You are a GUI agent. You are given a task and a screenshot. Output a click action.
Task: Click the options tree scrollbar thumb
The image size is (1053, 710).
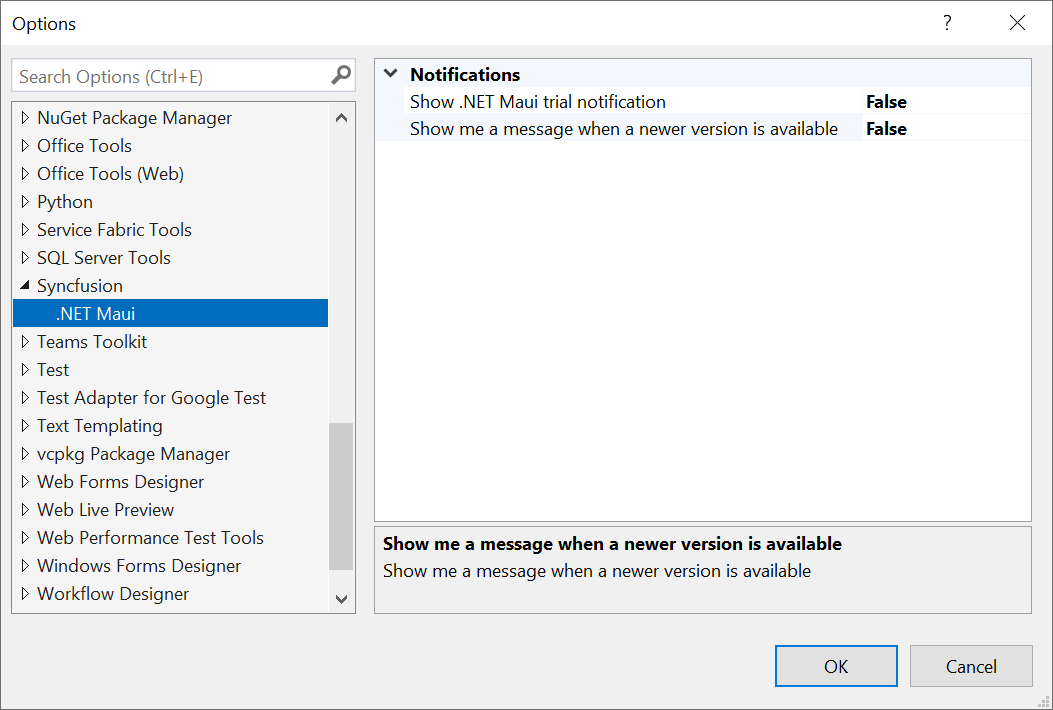pos(341,495)
